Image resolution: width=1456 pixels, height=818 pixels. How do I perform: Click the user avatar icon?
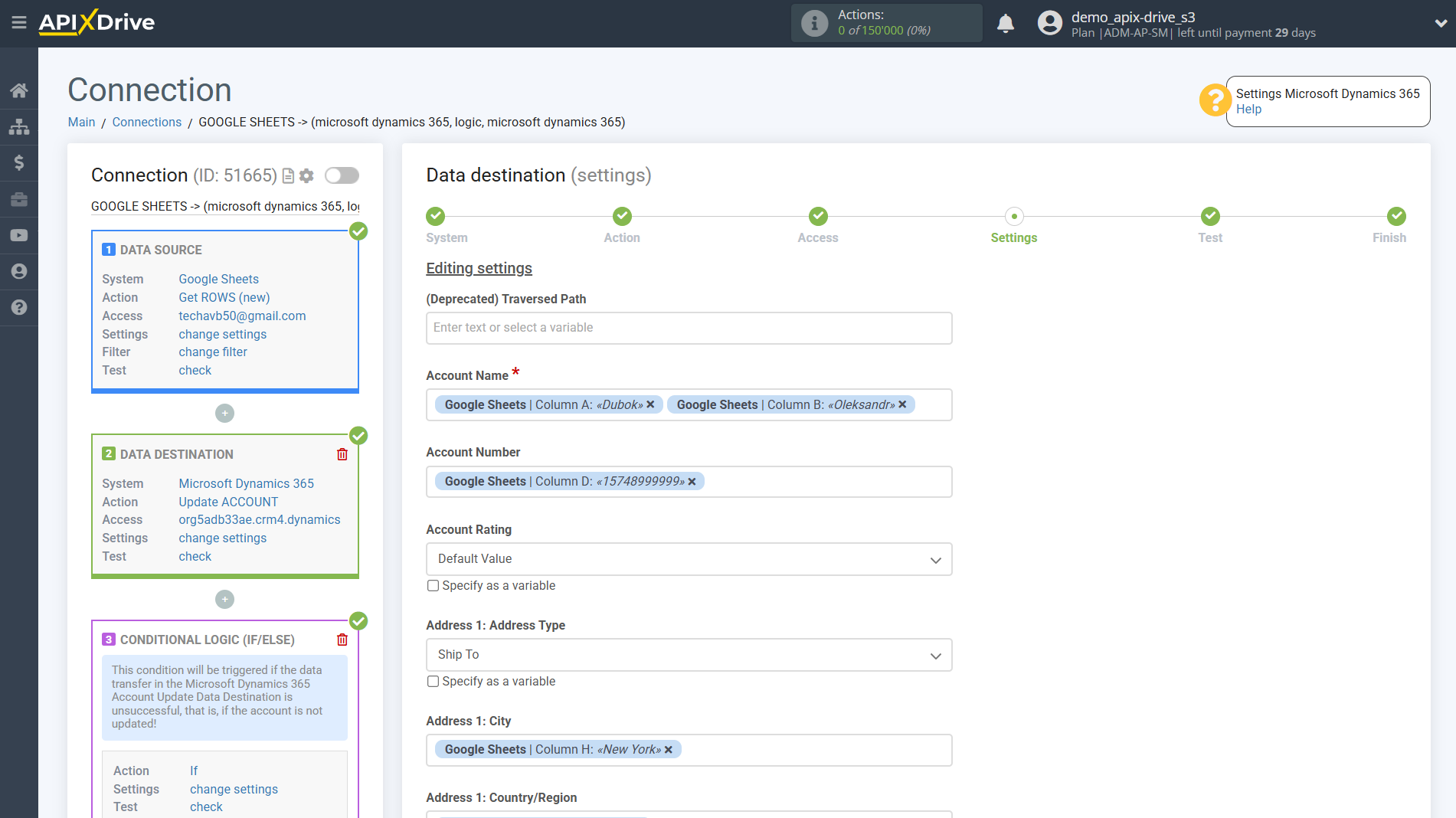(1050, 23)
